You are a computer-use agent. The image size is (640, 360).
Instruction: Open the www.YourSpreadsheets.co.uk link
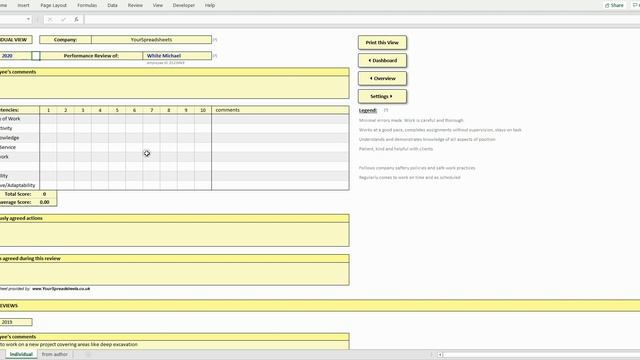click(61, 289)
